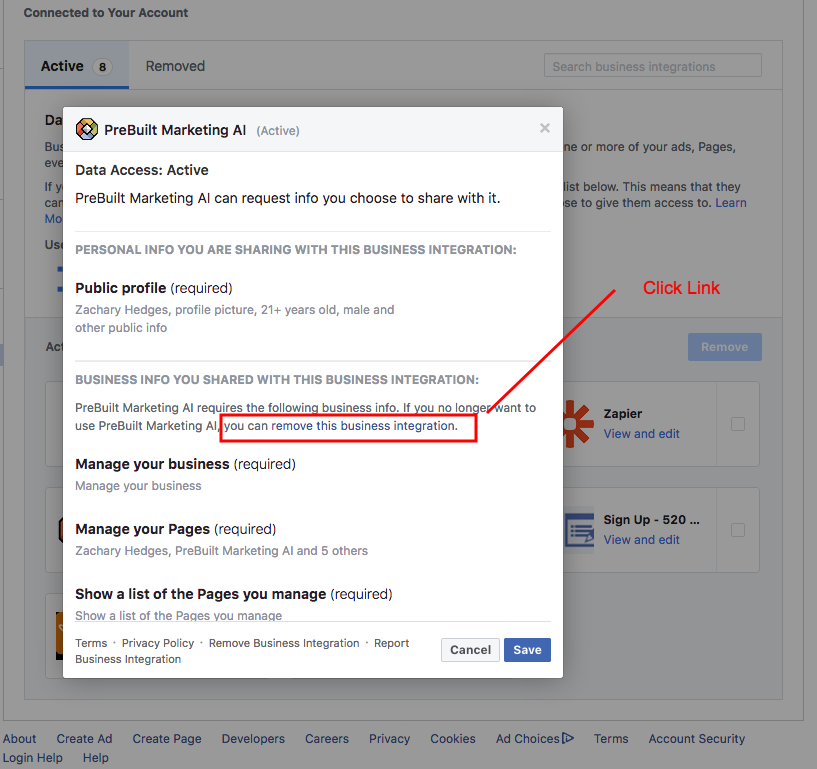
Task: Click the Learn More link
Action: (x=731, y=203)
